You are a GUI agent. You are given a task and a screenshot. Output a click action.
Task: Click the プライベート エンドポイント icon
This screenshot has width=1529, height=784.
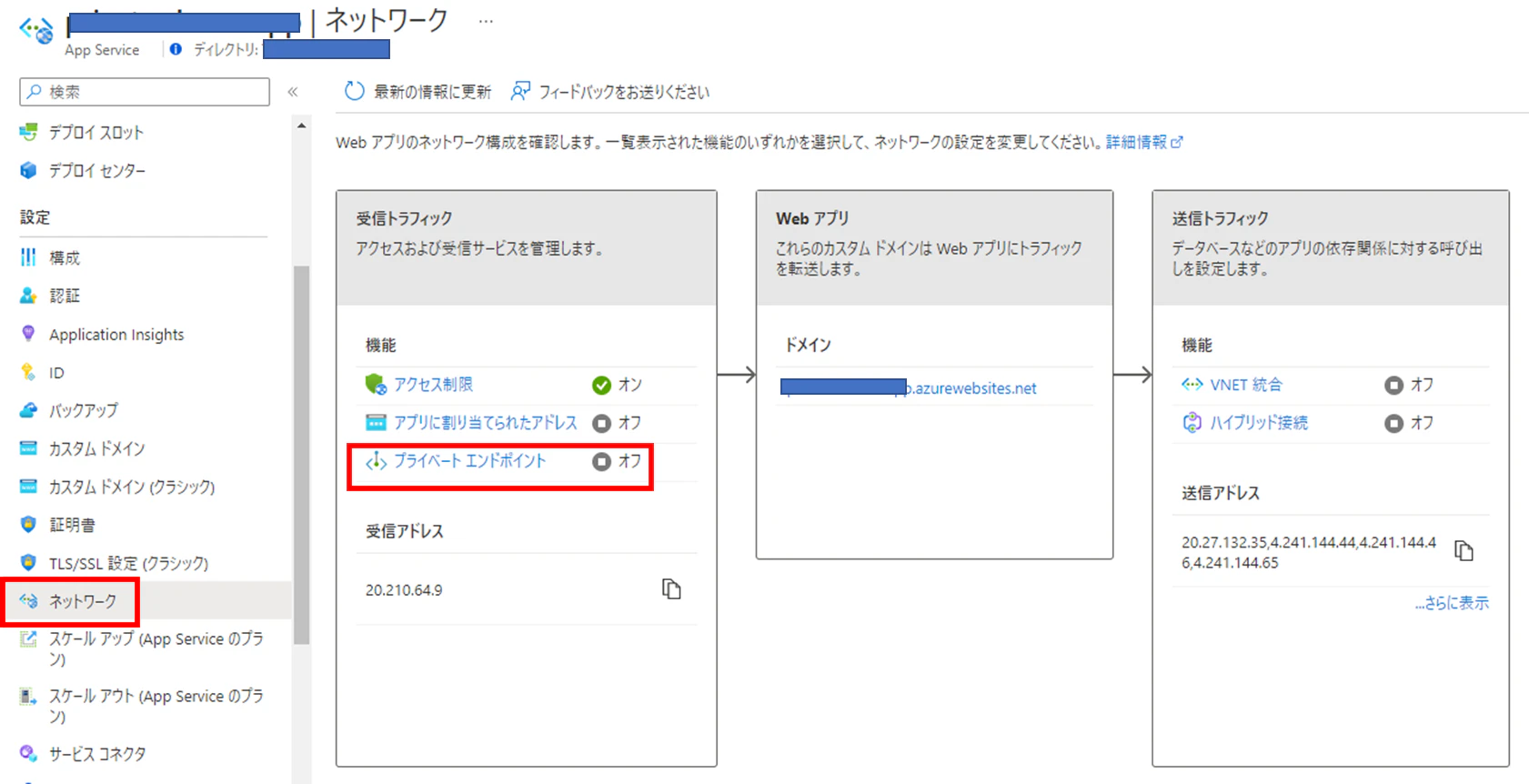(x=376, y=461)
